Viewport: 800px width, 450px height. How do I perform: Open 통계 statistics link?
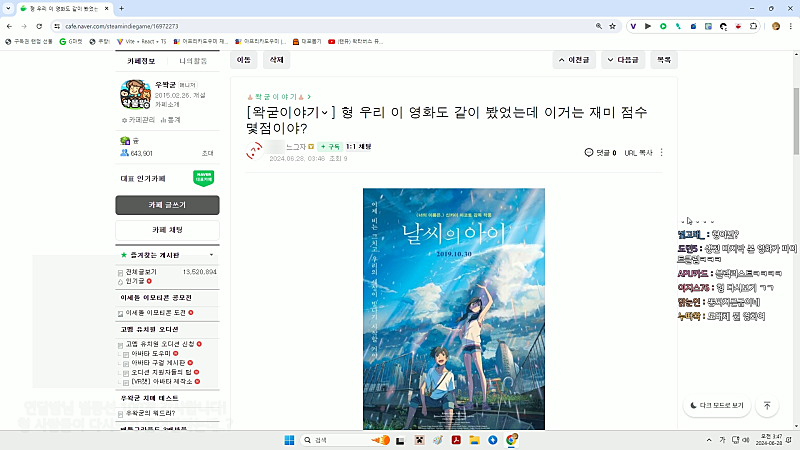point(170,120)
